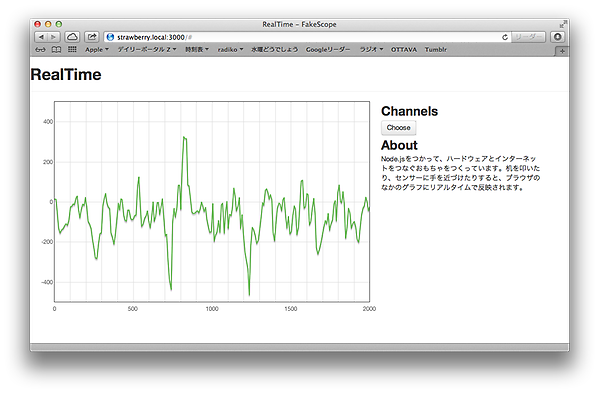Go back with the Safari back arrow

pos(41,37)
